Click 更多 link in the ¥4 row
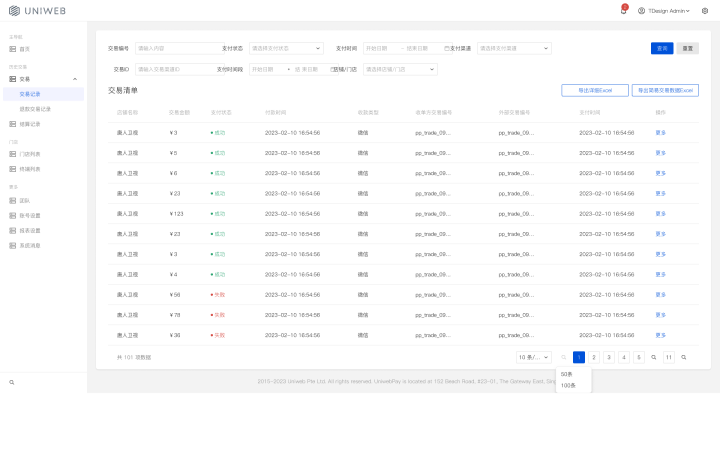720x451 pixels. 660,274
